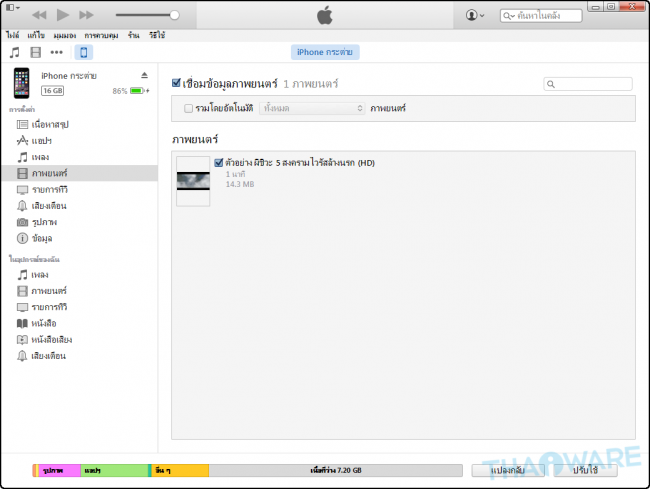Viewport: 650px width, 489px height.
Task: Click the ผีชีวะ 5 movie thumbnail
Action: pos(193,181)
